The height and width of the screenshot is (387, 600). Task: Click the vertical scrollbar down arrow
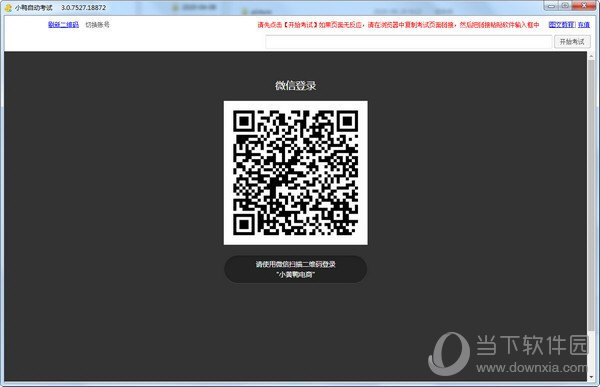591,377
